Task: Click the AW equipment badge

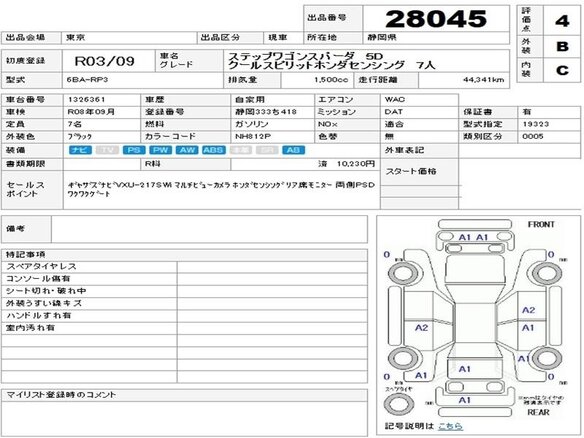Action: 187,150
